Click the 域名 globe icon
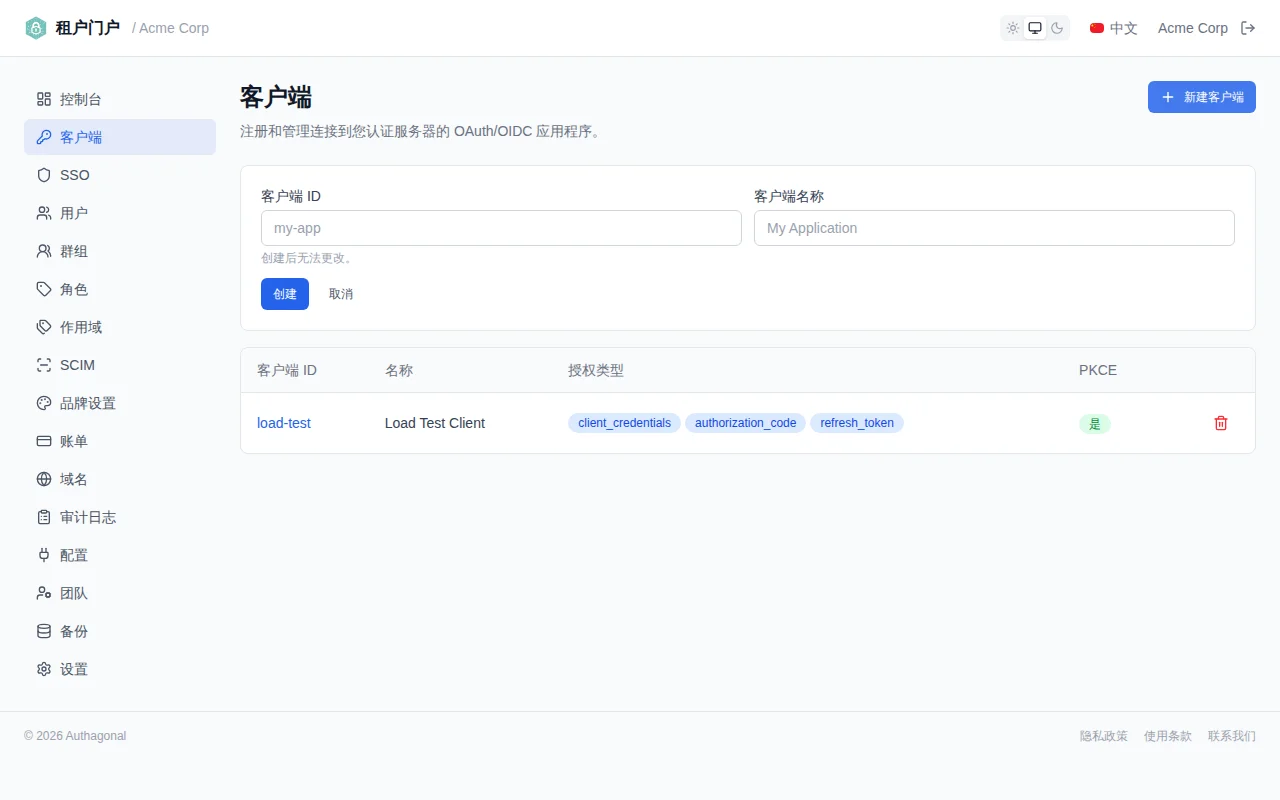1280x800 pixels. point(44,479)
